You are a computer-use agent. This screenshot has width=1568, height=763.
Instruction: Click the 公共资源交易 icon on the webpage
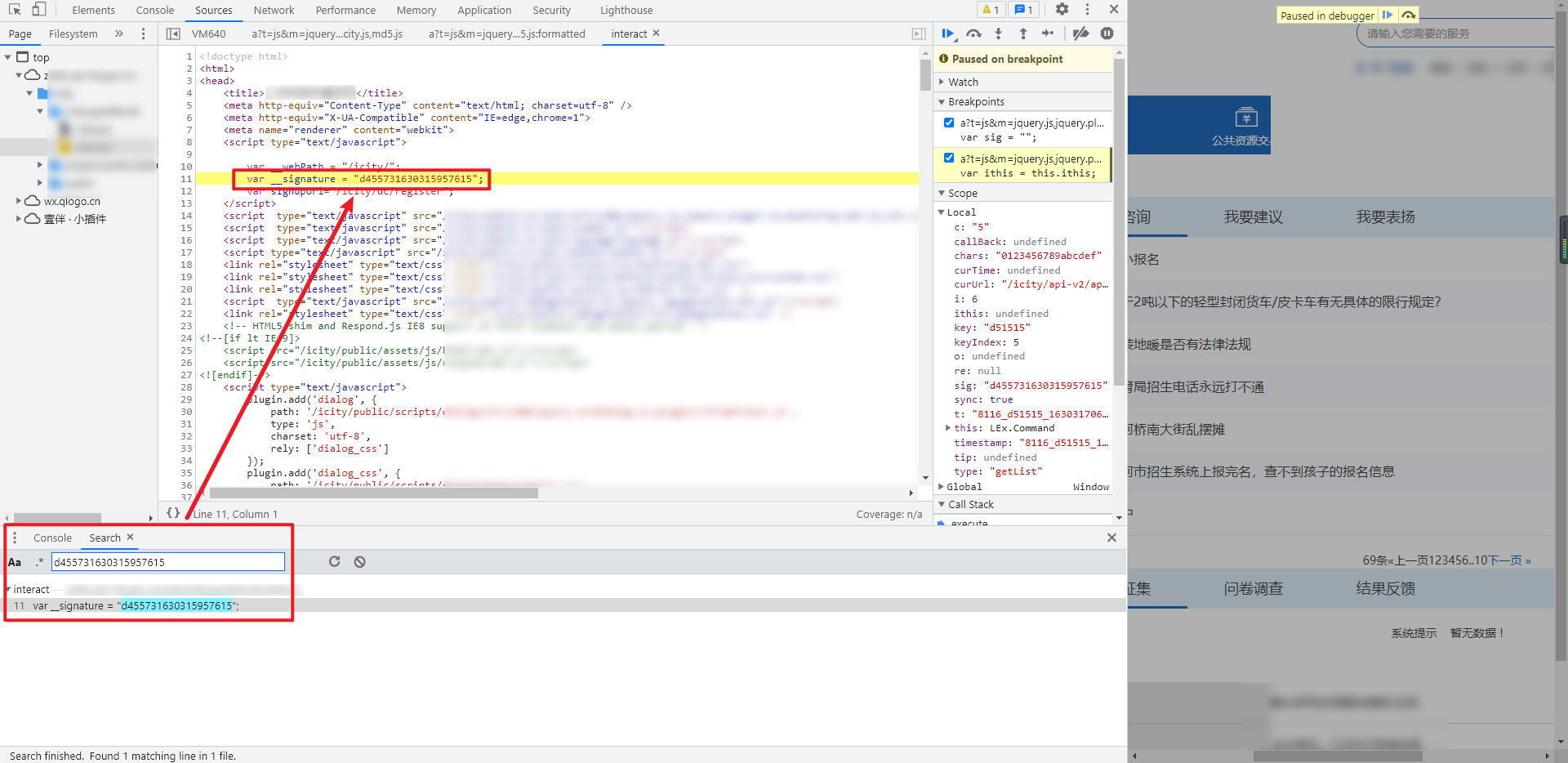1246,117
